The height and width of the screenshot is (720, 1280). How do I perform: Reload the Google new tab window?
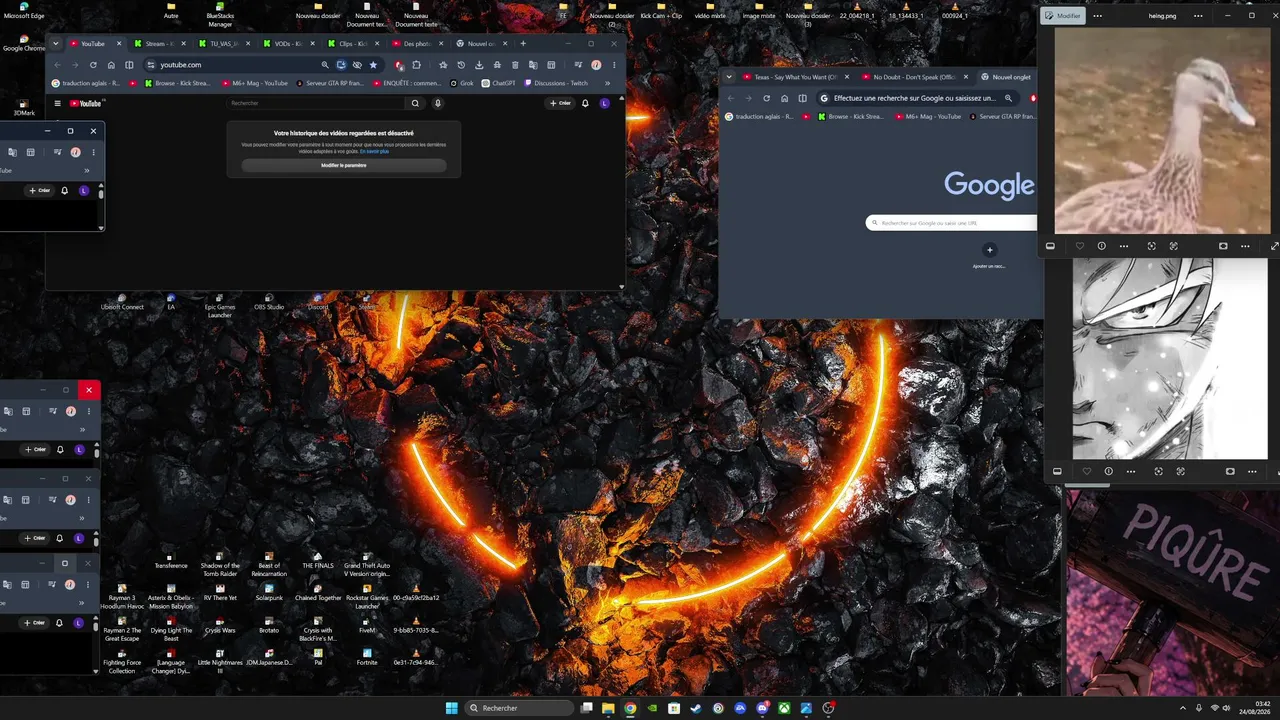pyautogui.click(x=766, y=98)
